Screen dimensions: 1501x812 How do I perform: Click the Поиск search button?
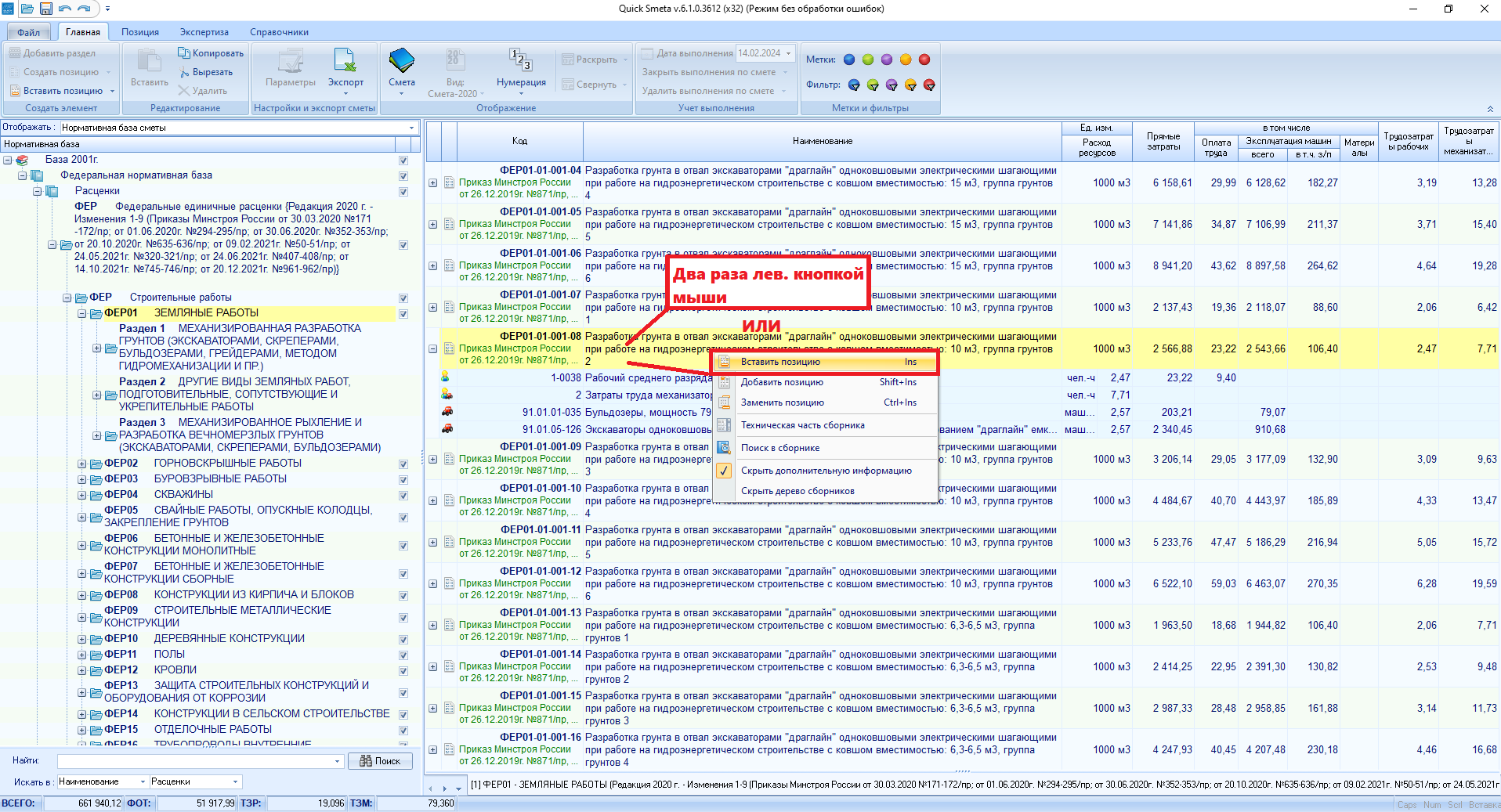pyautogui.click(x=380, y=761)
